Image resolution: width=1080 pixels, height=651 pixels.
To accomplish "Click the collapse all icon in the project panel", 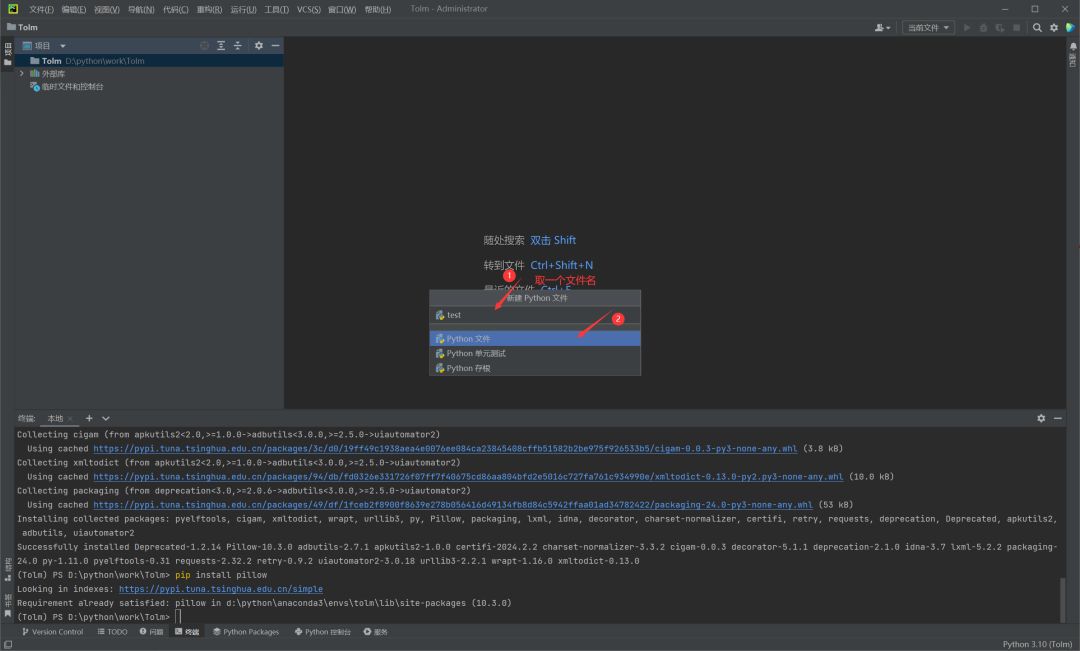I will pos(238,45).
